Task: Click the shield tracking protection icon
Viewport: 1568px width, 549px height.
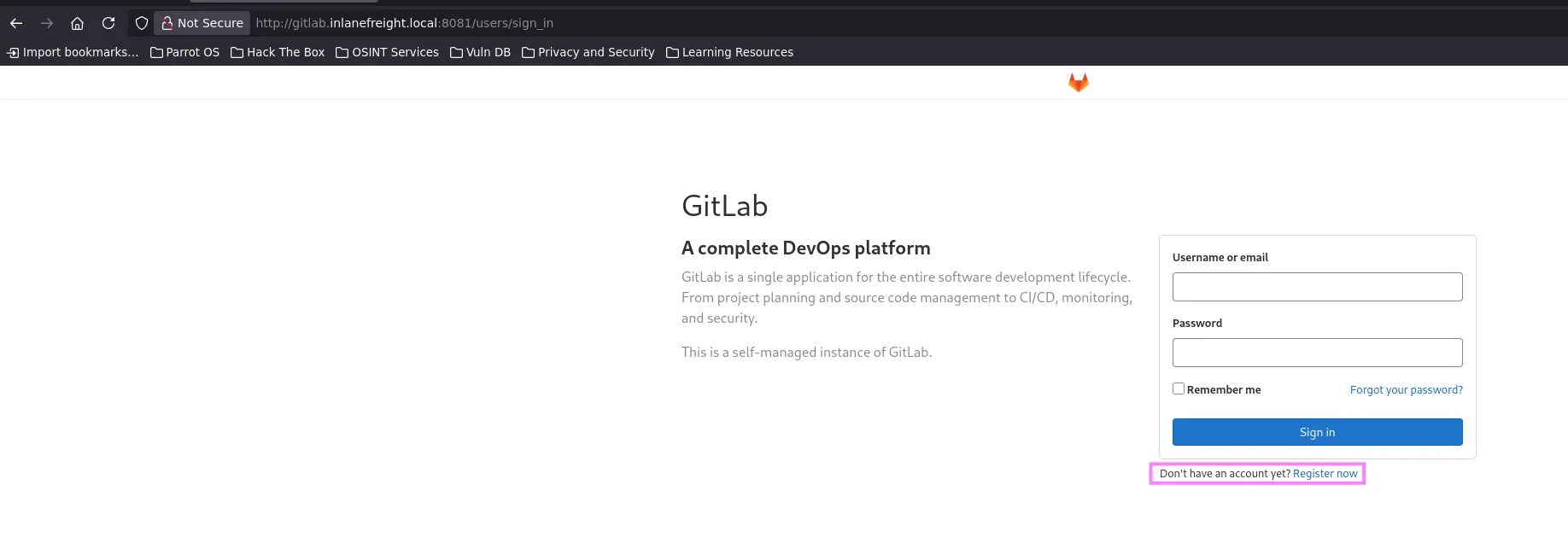Action: click(x=142, y=23)
